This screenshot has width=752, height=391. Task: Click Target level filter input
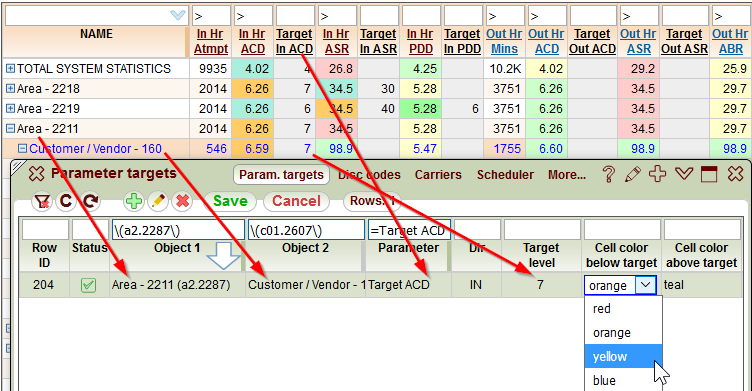point(542,230)
